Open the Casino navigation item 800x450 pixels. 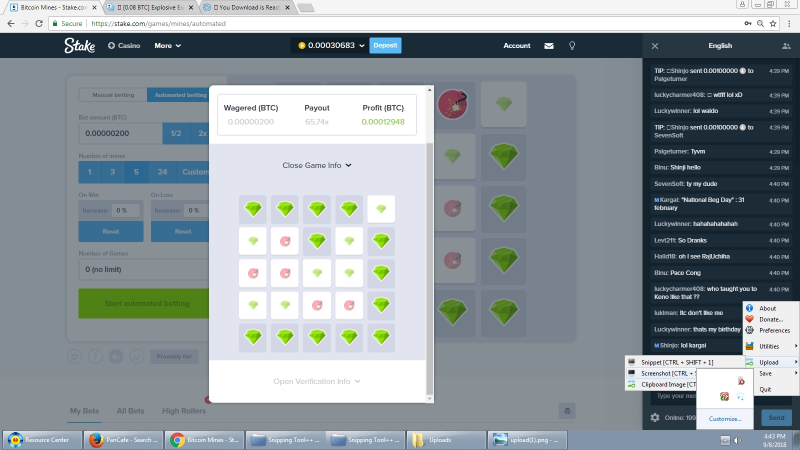click(x=124, y=45)
